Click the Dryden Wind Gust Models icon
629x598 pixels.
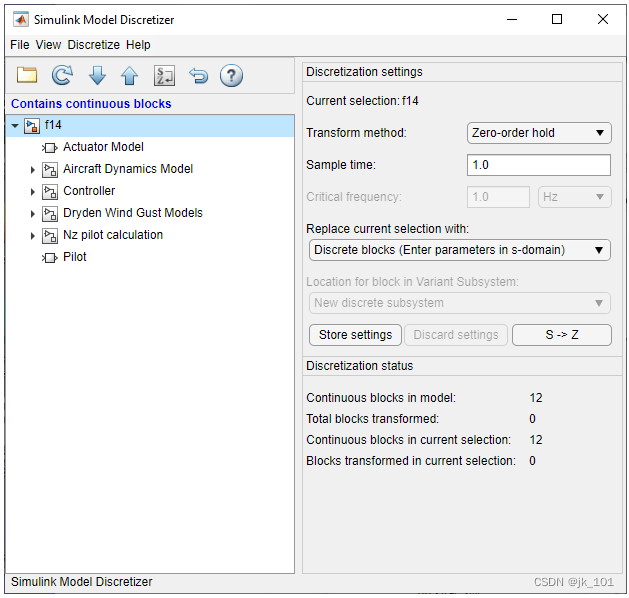pos(50,214)
